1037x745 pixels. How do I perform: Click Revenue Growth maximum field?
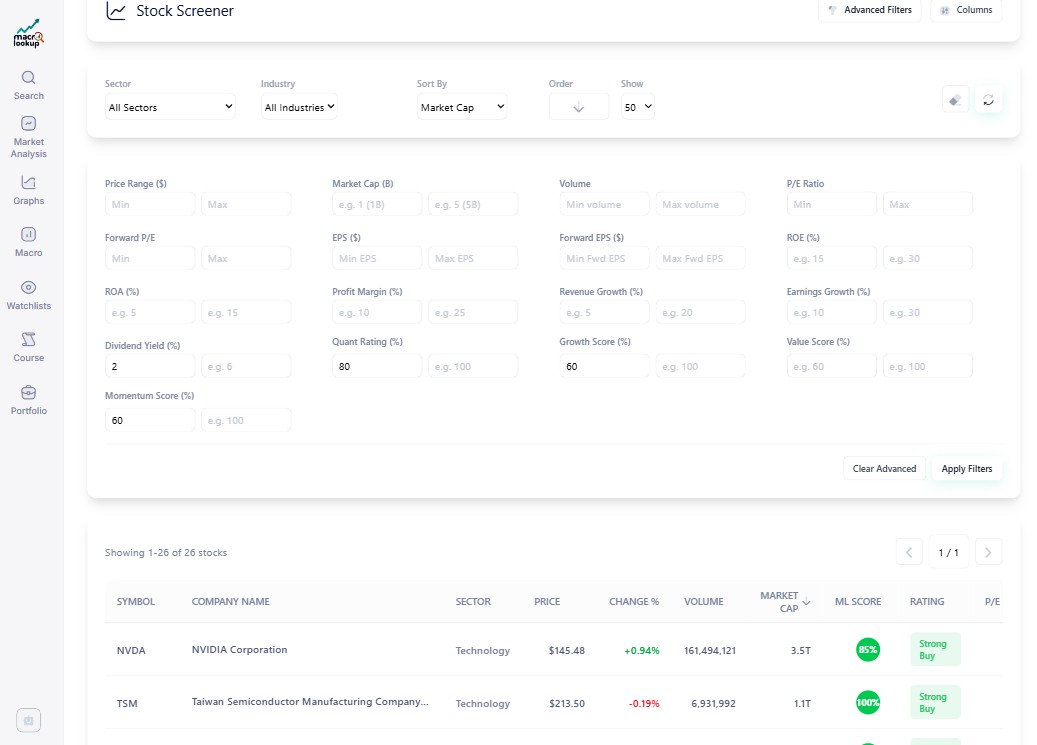tap(700, 312)
